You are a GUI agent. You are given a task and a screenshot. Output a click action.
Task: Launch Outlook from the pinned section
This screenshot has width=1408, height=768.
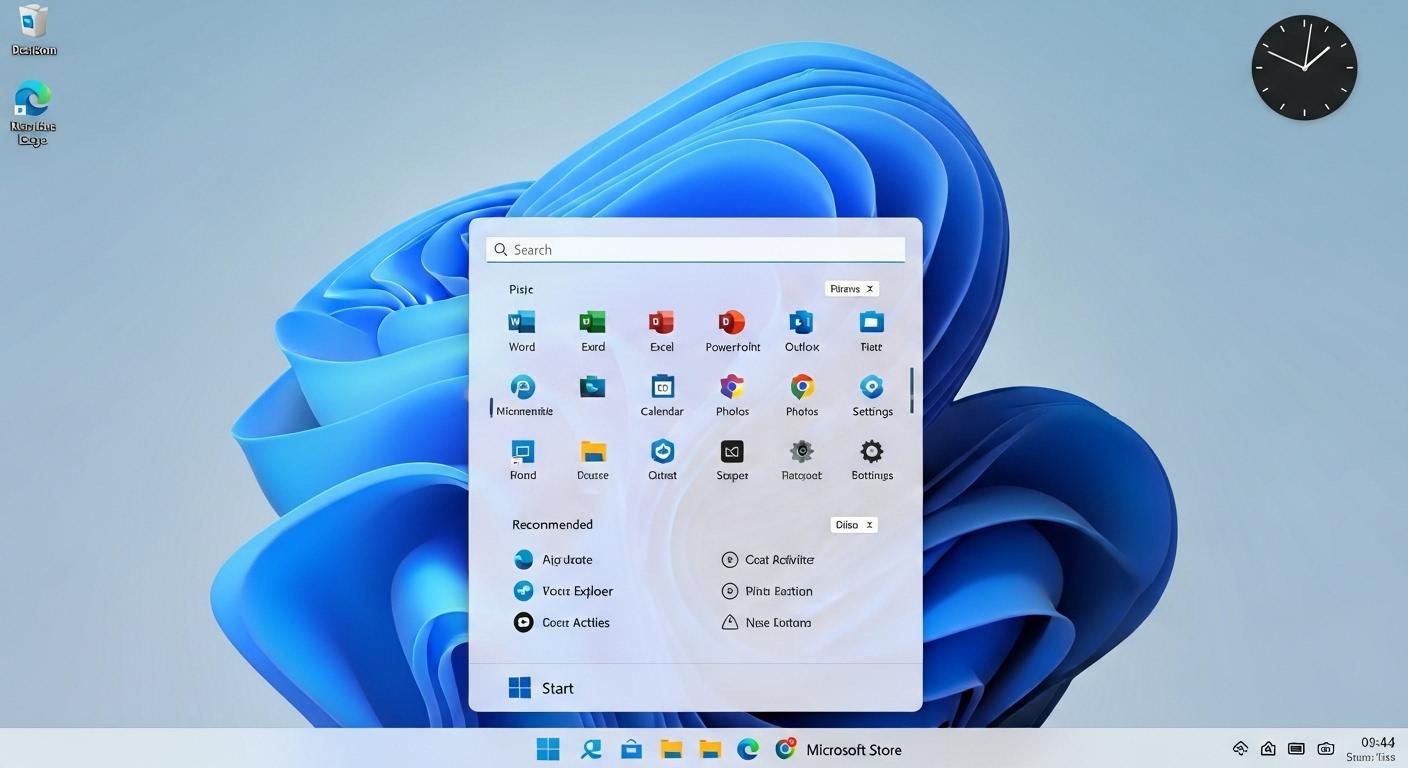801,330
